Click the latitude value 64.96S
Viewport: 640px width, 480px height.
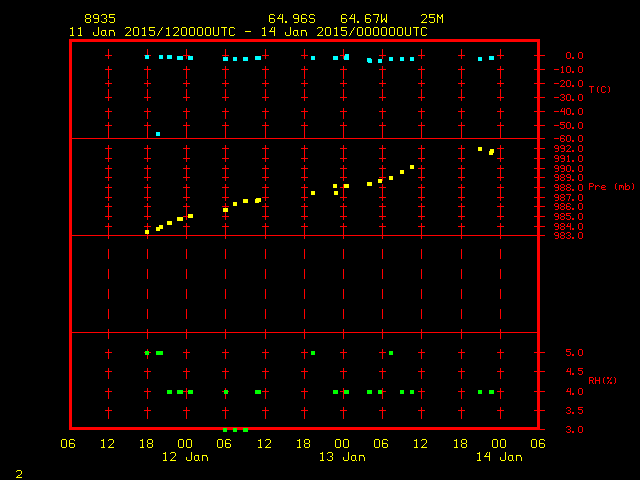(x=289, y=19)
